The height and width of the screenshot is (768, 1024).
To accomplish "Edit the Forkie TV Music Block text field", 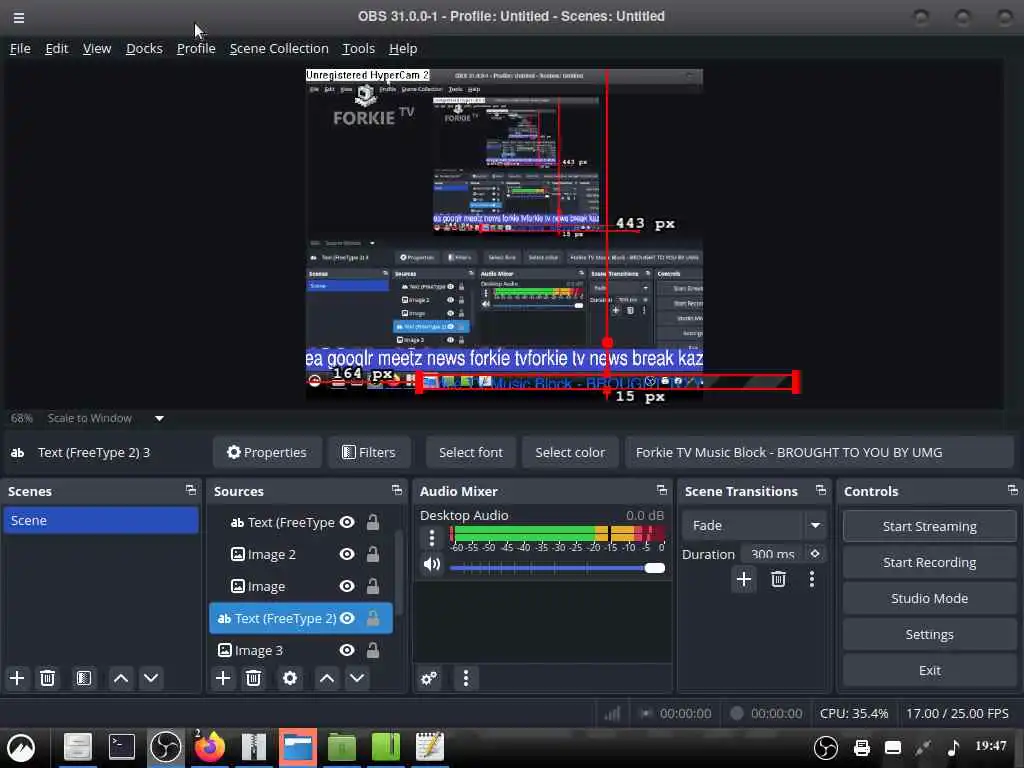I will [819, 452].
